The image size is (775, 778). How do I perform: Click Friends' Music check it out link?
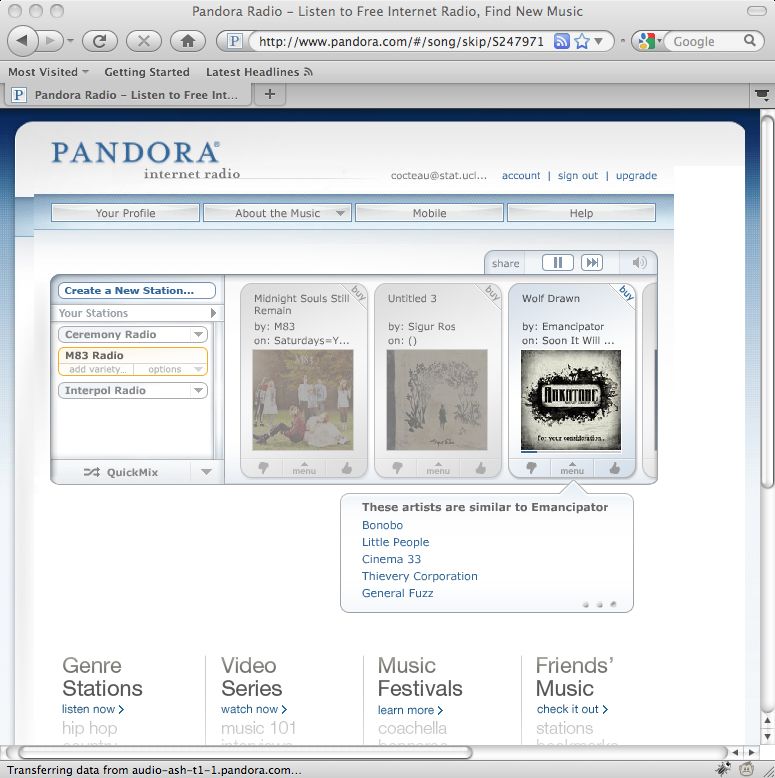tap(572, 709)
